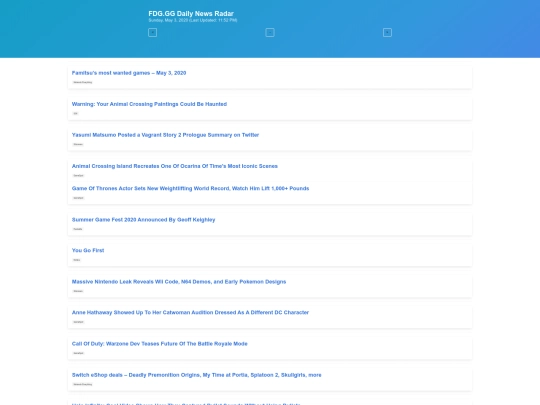Viewport: 540px width, 405px height.
Task: Click the rightmost square icon in header
Action: 387,33
